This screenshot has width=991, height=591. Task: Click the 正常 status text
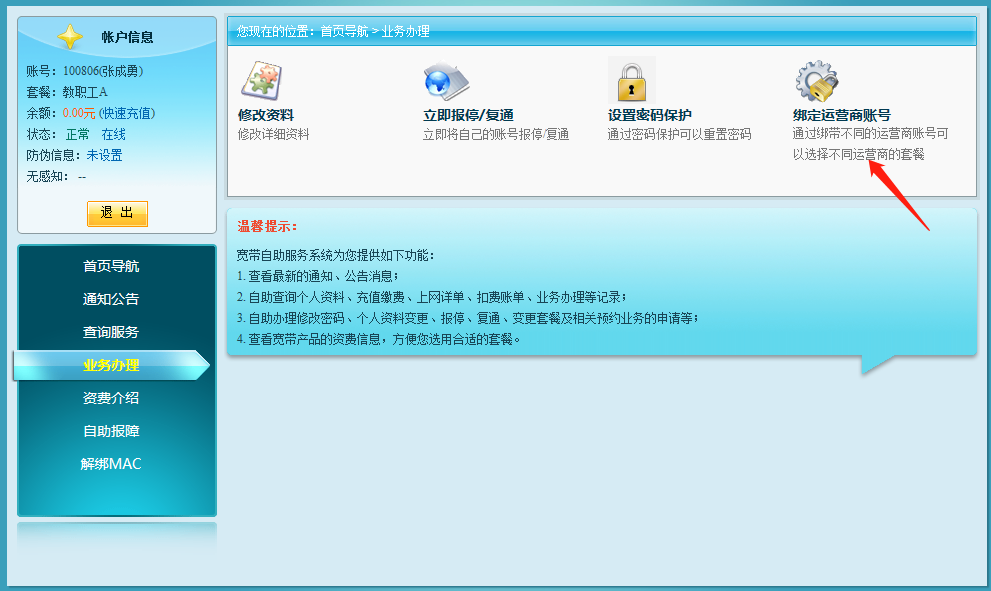click(78, 134)
